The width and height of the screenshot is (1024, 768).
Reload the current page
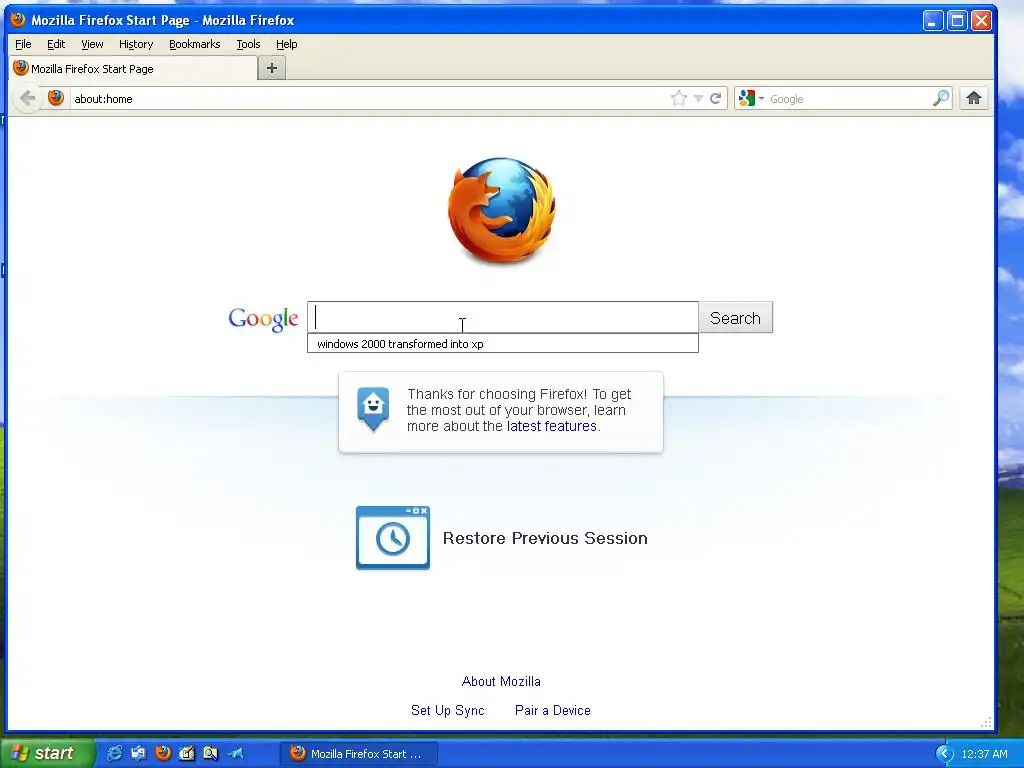716,99
